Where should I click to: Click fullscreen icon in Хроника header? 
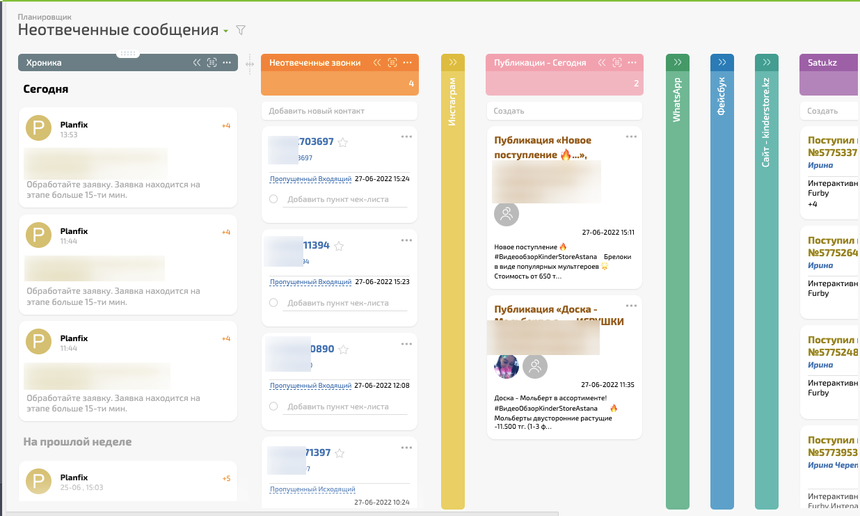(211, 62)
